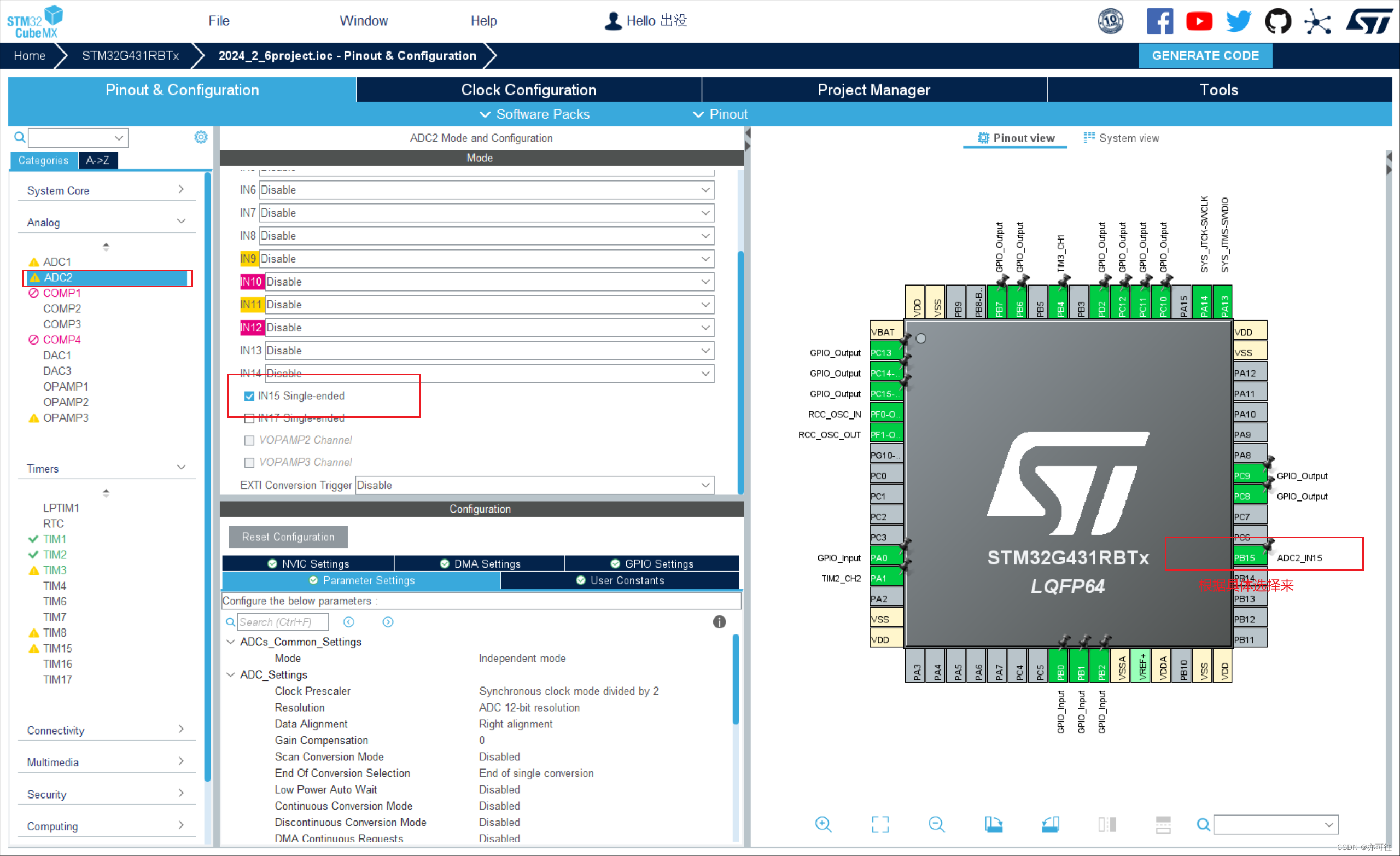This screenshot has height=856, width=1400.
Task: Open categories settings gear icon
Action: pos(201,137)
